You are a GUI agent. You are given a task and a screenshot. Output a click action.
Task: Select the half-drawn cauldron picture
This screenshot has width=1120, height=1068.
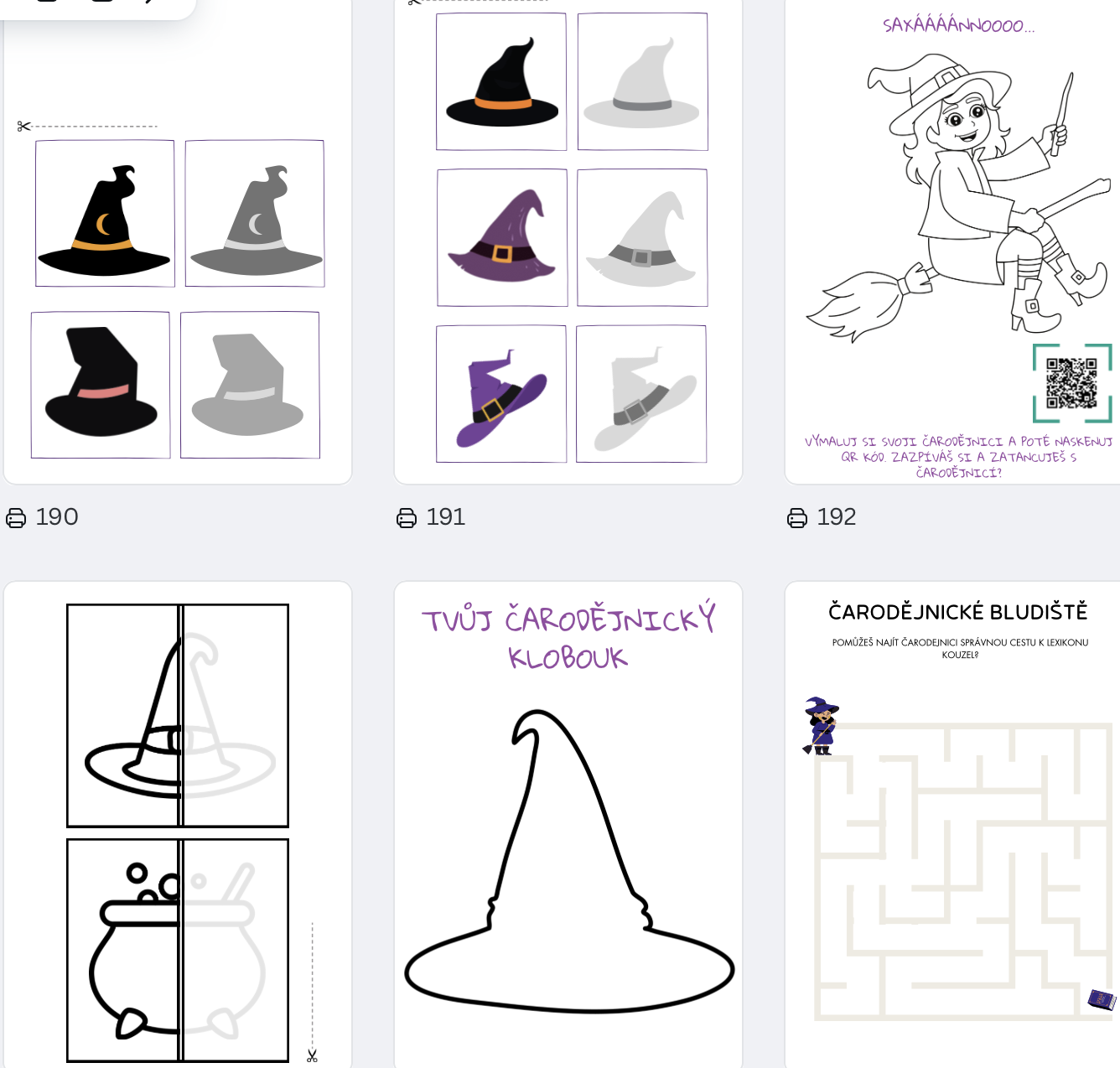178,951
